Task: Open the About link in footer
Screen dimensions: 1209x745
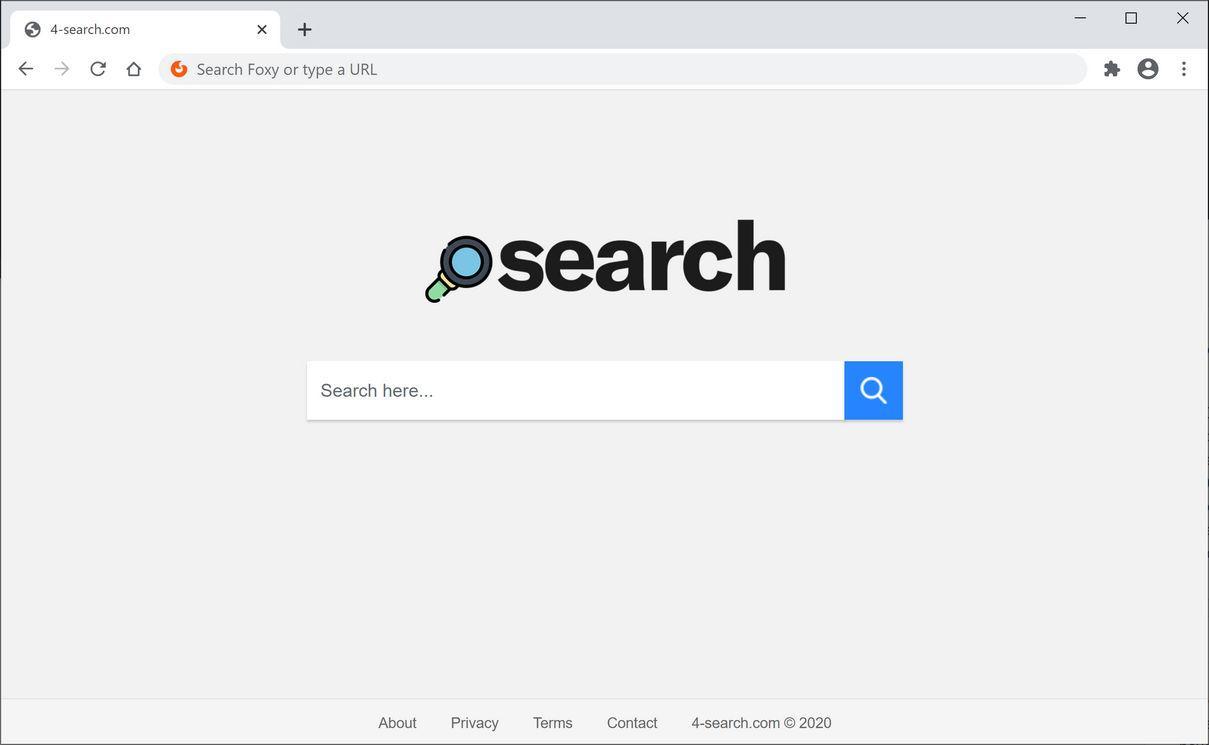Action: coord(397,723)
